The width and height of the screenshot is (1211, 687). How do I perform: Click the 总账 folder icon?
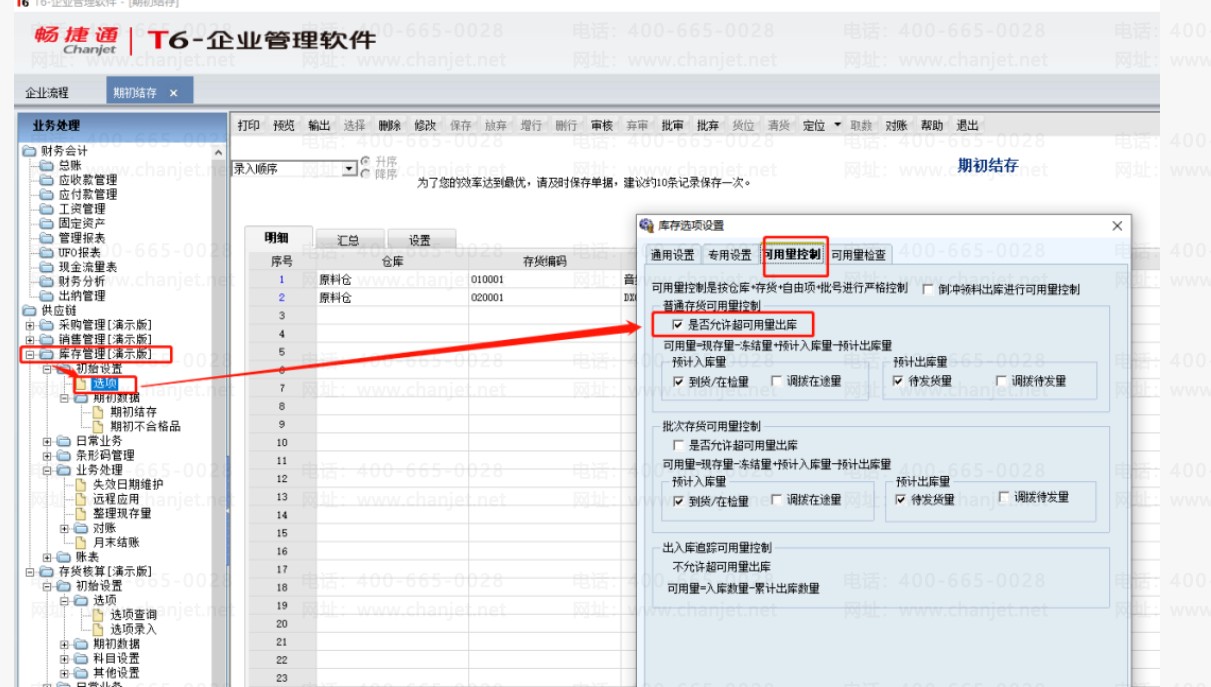pos(47,166)
